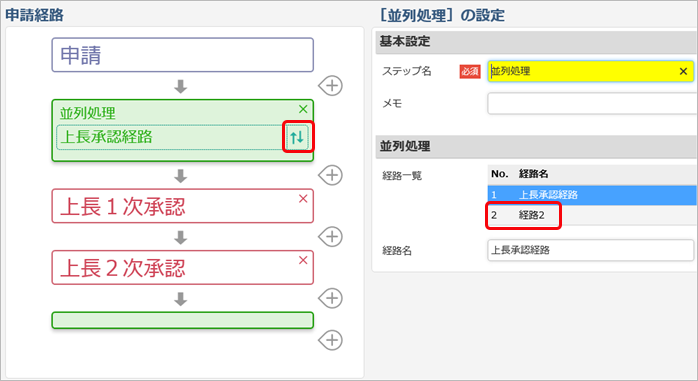698x381 pixels.
Task: Click the 経路一覧 label
Action: (x=402, y=175)
